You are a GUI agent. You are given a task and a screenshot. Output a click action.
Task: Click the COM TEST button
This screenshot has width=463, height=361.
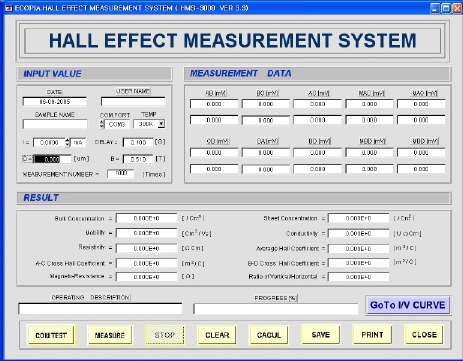pyautogui.click(x=51, y=335)
